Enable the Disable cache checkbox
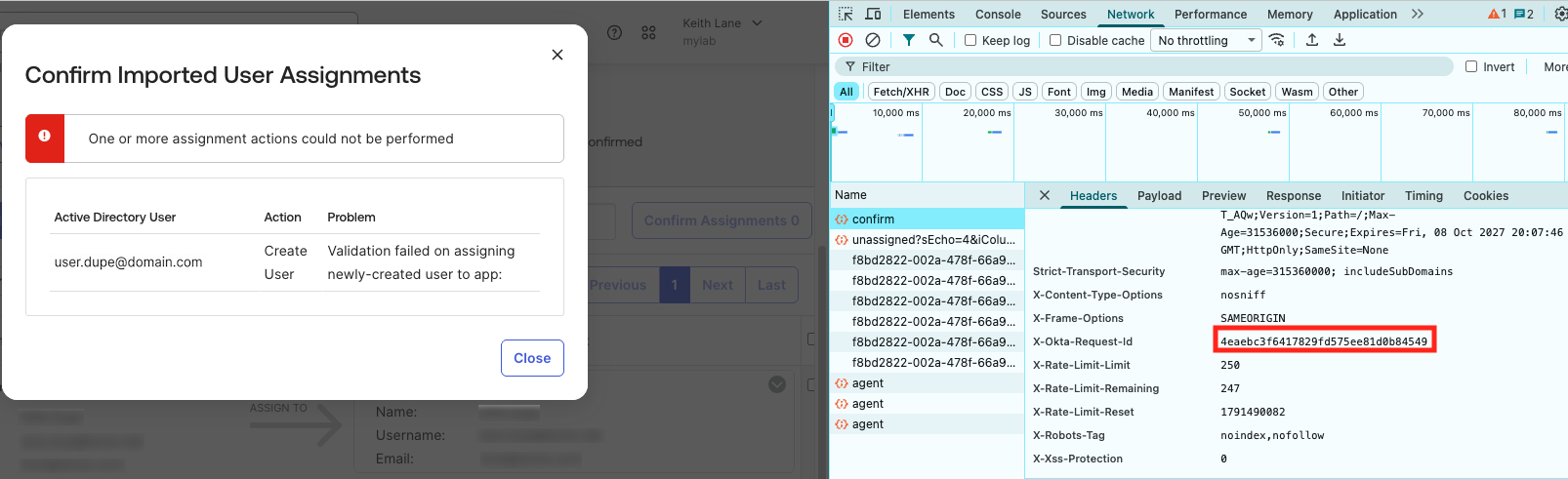Image resolution: width=1568 pixels, height=479 pixels. pos(1055,40)
